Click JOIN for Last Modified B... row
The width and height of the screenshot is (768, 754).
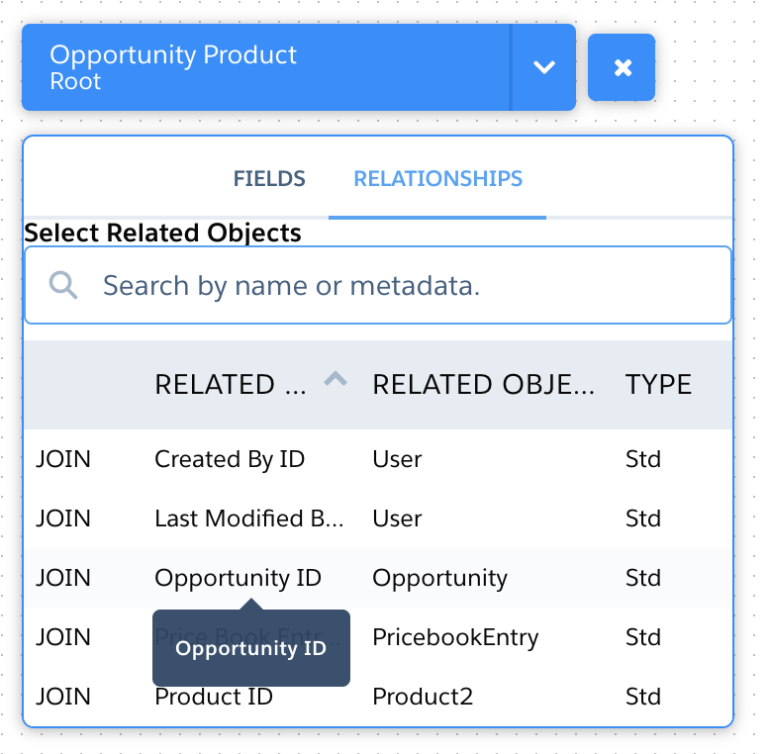tap(63, 518)
